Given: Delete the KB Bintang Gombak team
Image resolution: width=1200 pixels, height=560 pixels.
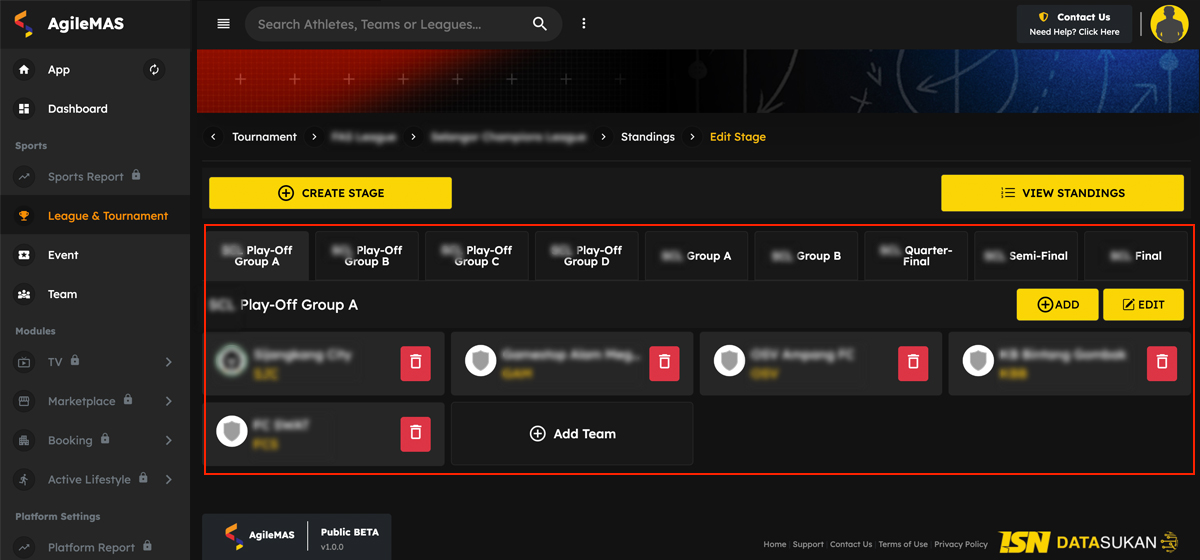Looking at the screenshot, I should [1161, 362].
